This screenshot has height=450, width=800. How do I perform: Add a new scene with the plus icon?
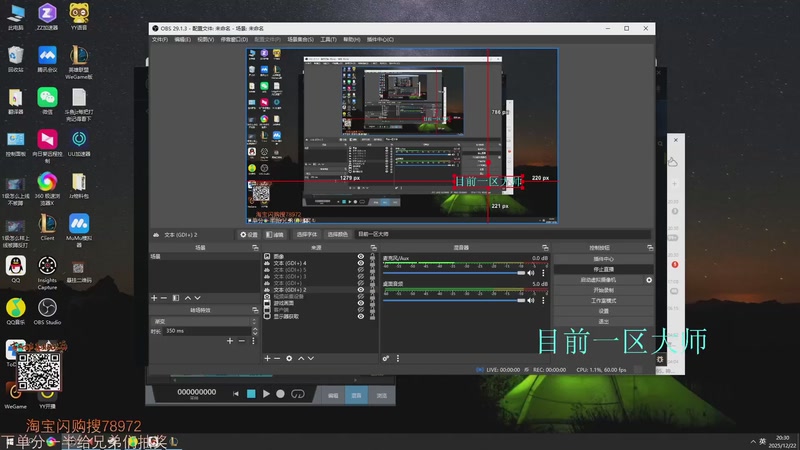pos(154,298)
